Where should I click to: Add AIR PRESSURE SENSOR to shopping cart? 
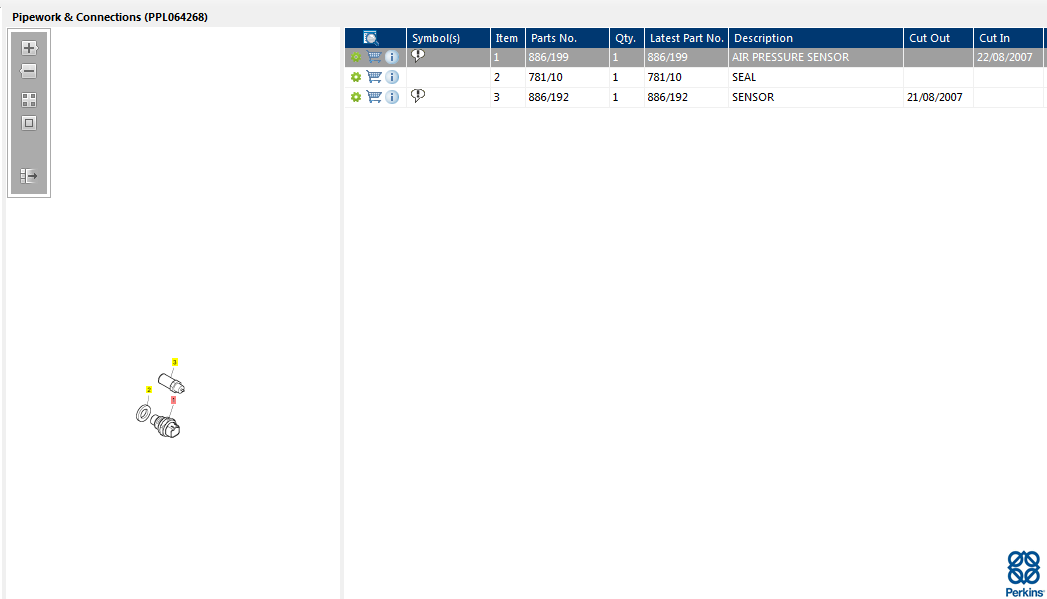[x=374, y=57]
